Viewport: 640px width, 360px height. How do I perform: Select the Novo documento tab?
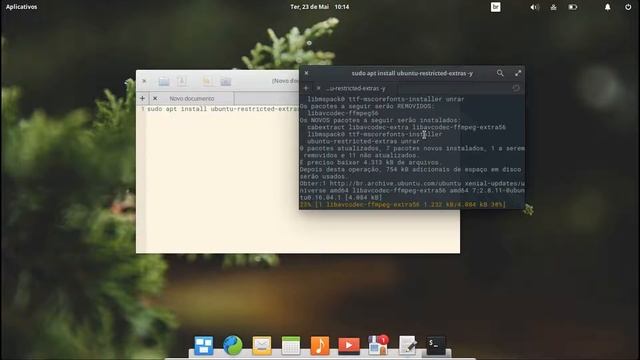point(192,98)
